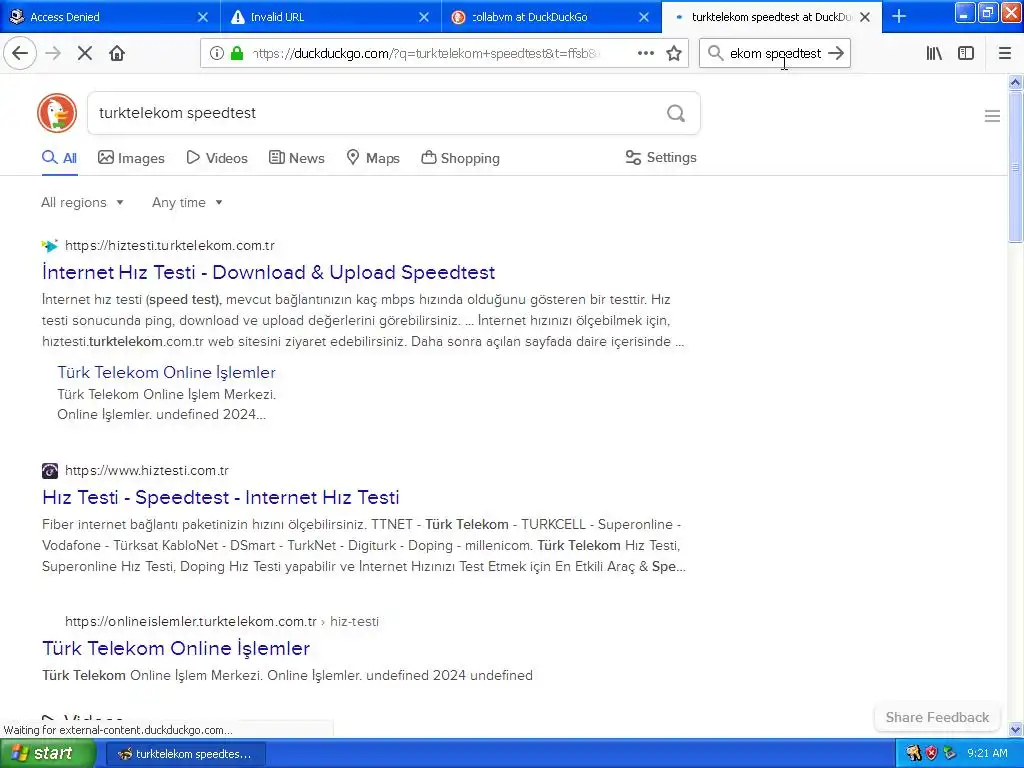The image size is (1024, 768).
Task: Switch to Shopping results
Action: coord(460,158)
